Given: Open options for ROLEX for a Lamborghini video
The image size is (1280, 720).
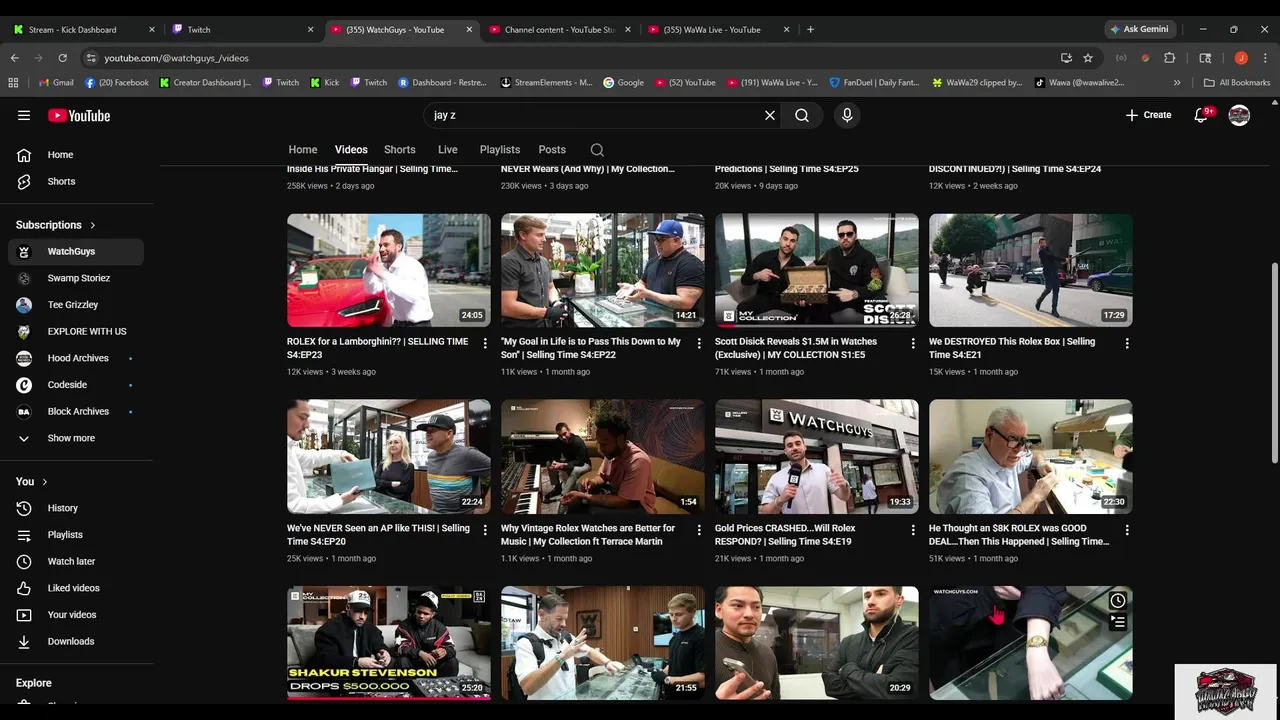Looking at the screenshot, I should 485,343.
